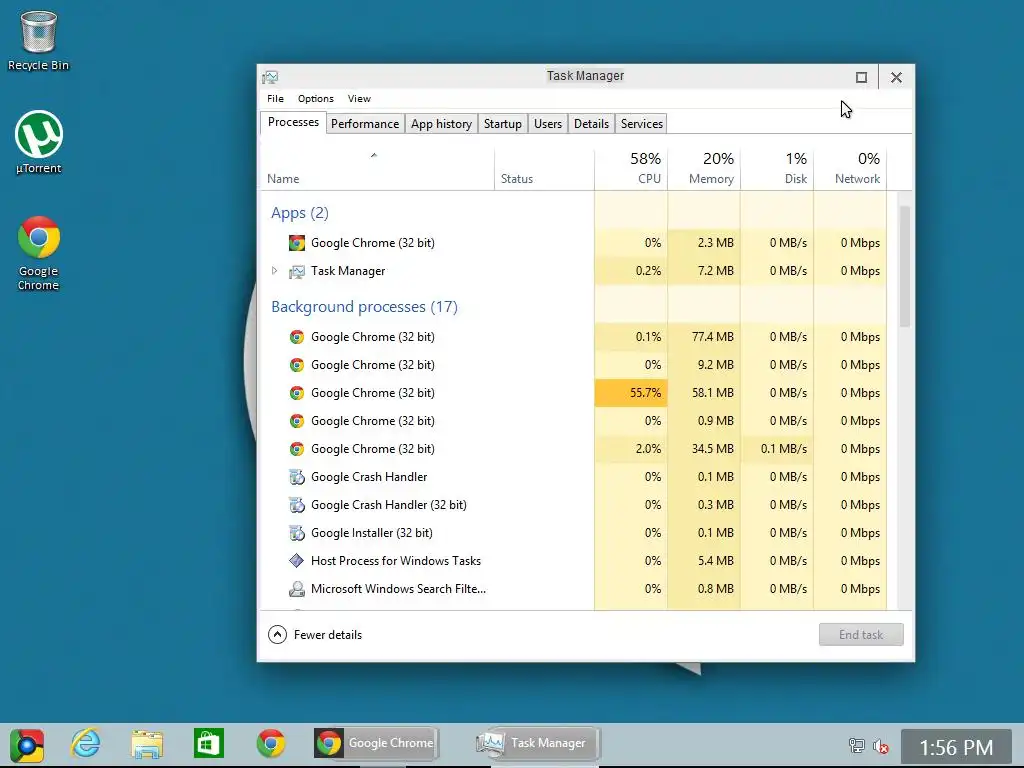Open the File menu
This screenshot has height=768, width=1024.
[x=275, y=99]
